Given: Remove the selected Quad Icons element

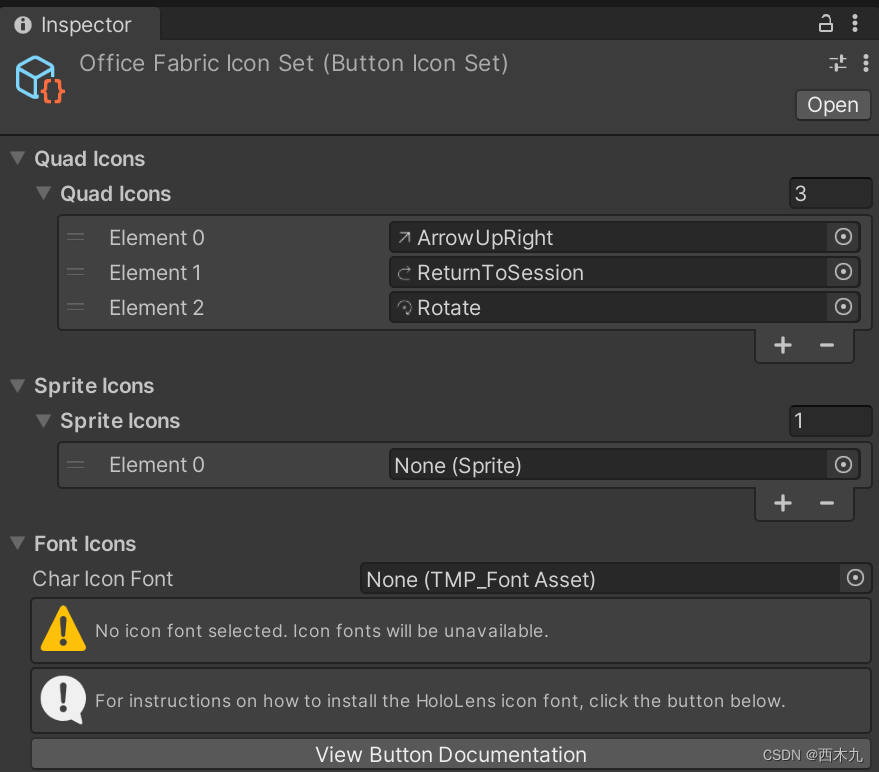Looking at the screenshot, I should click(827, 345).
